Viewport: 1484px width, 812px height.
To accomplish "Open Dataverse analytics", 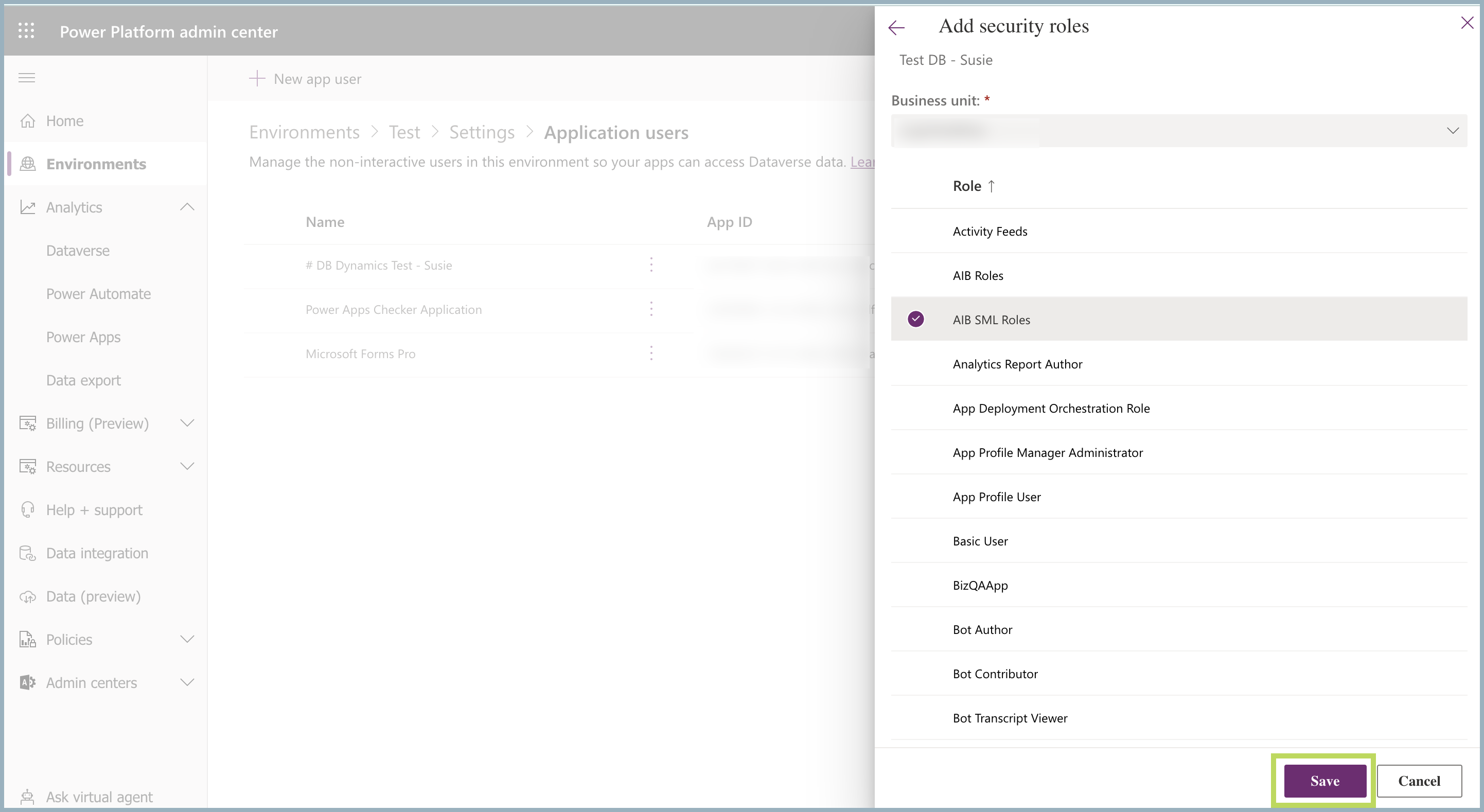I will [x=78, y=251].
